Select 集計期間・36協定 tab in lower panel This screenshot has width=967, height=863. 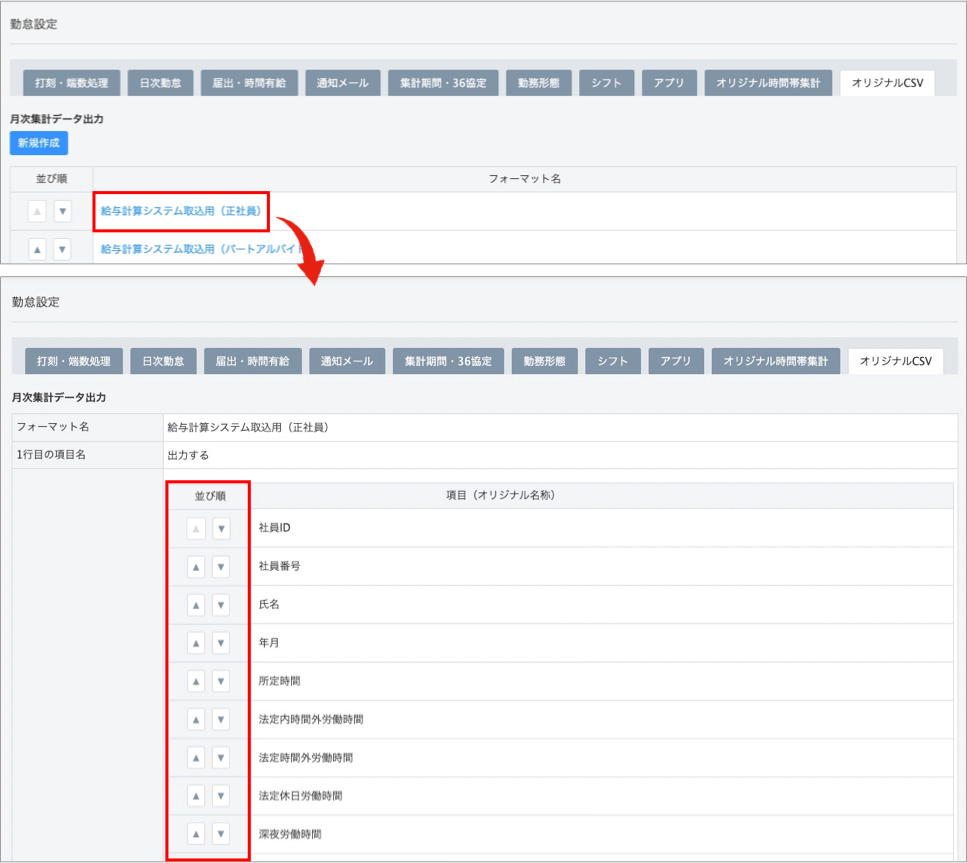[x=447, y=361]
